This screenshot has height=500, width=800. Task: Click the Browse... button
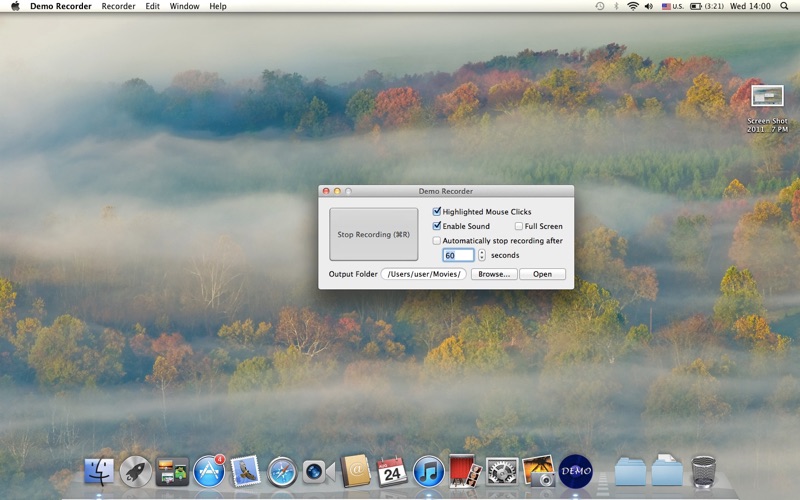tap(494, 274)
